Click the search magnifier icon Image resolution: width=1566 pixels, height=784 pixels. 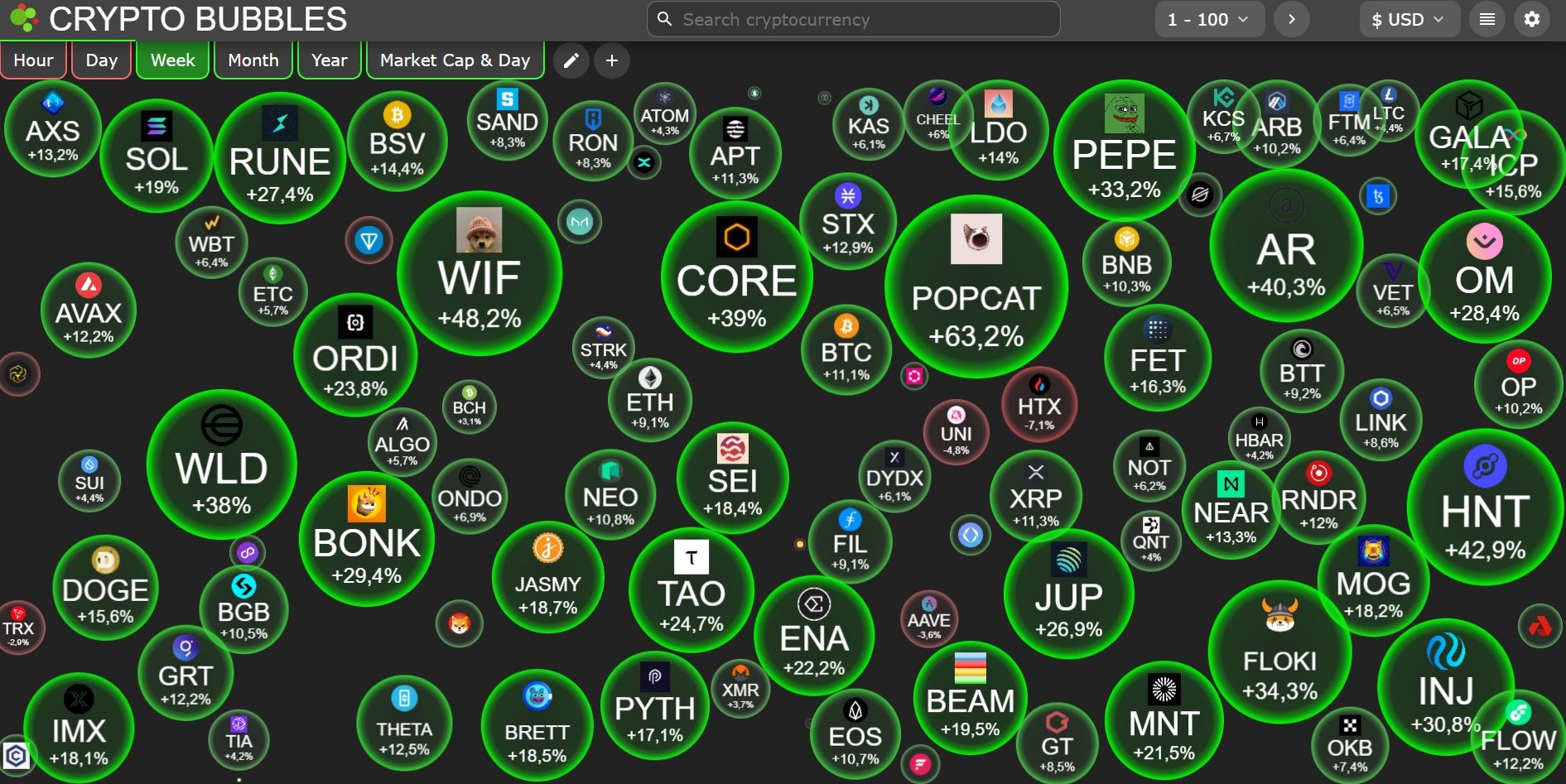point(664,19)
